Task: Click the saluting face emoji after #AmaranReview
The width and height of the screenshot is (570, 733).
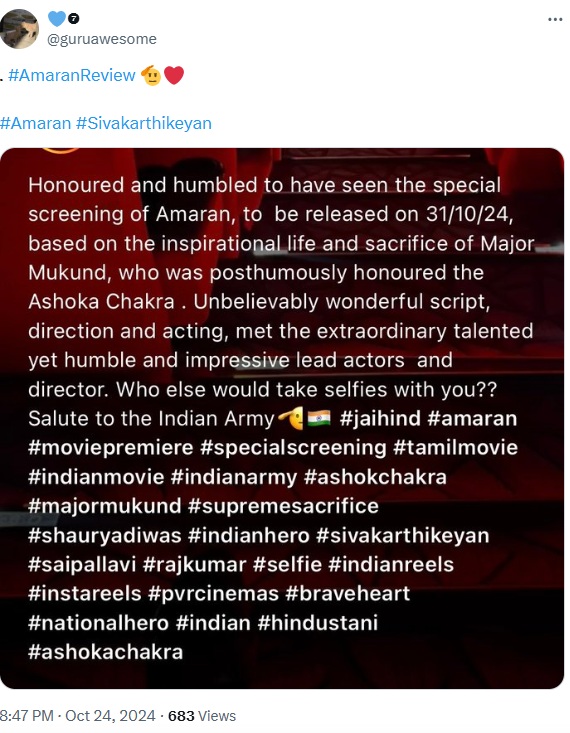Action: pos(151,75)
